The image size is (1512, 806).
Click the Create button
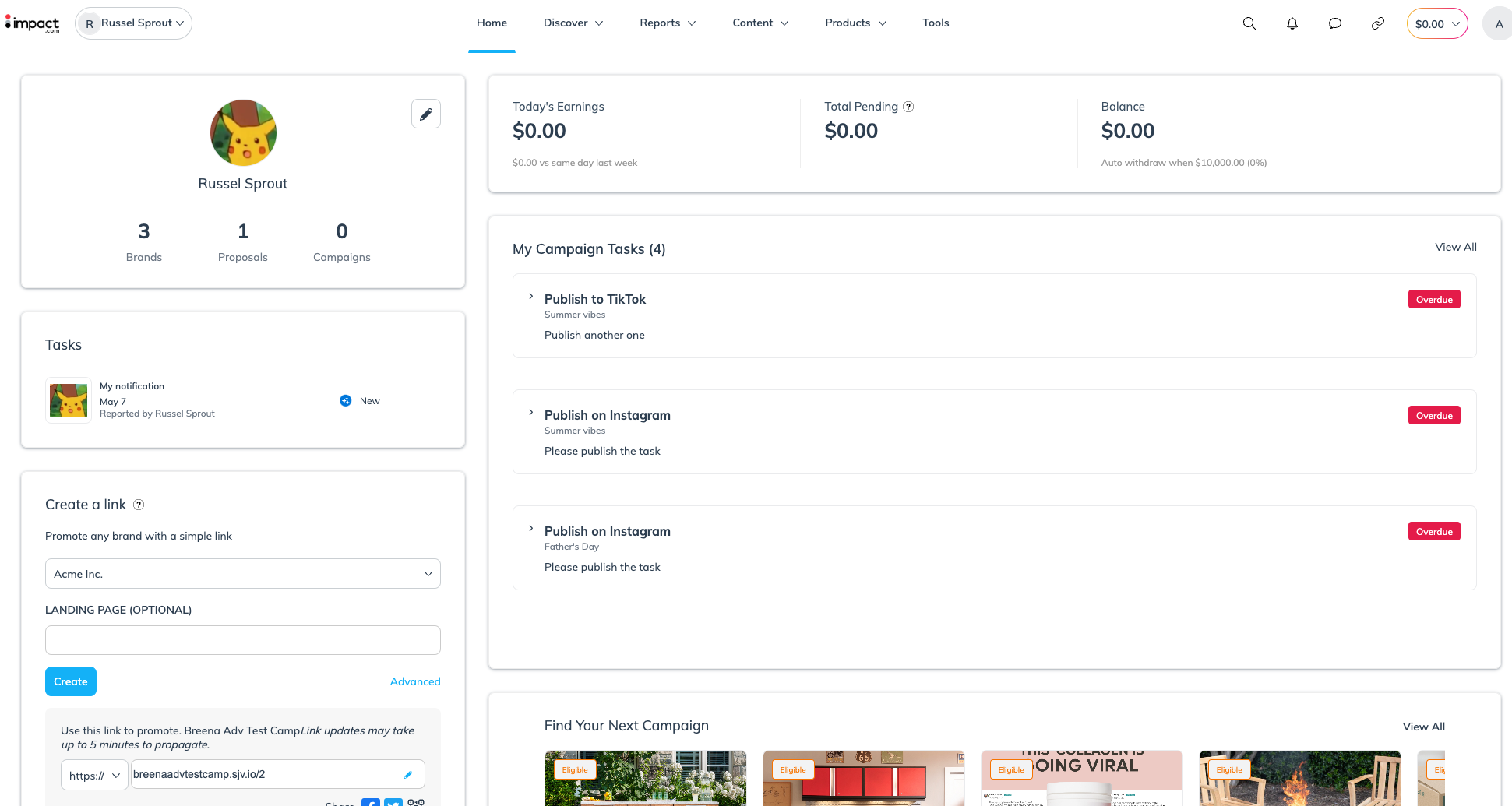[x=71, y=681]
